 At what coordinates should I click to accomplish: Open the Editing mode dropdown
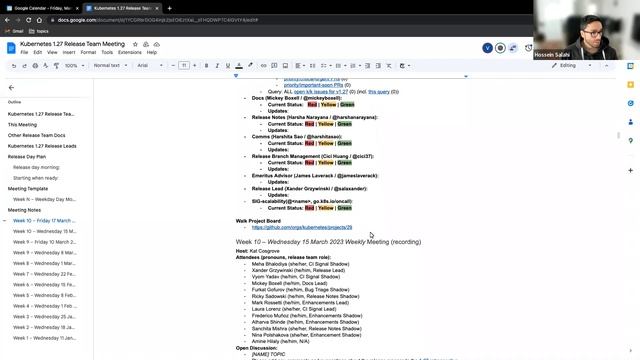point(571,66)
